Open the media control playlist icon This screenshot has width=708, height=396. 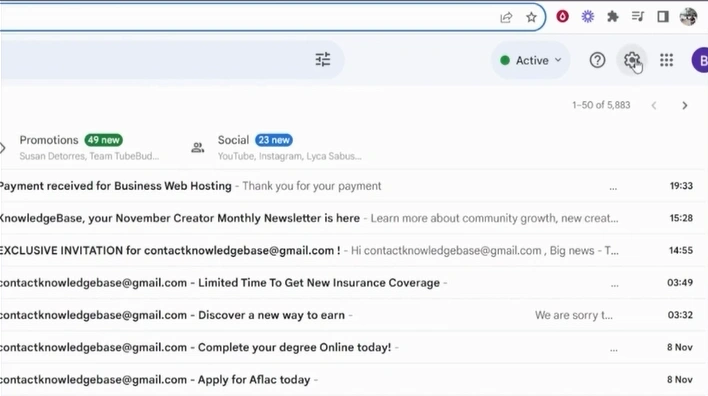pyautogui.click(x=638, y=17)
